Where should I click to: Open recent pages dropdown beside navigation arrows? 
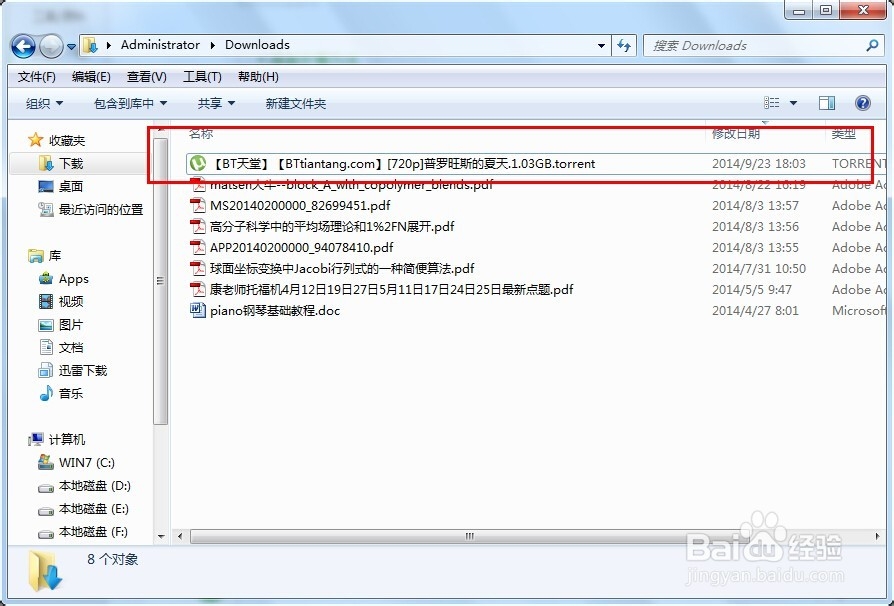[71, 47]
